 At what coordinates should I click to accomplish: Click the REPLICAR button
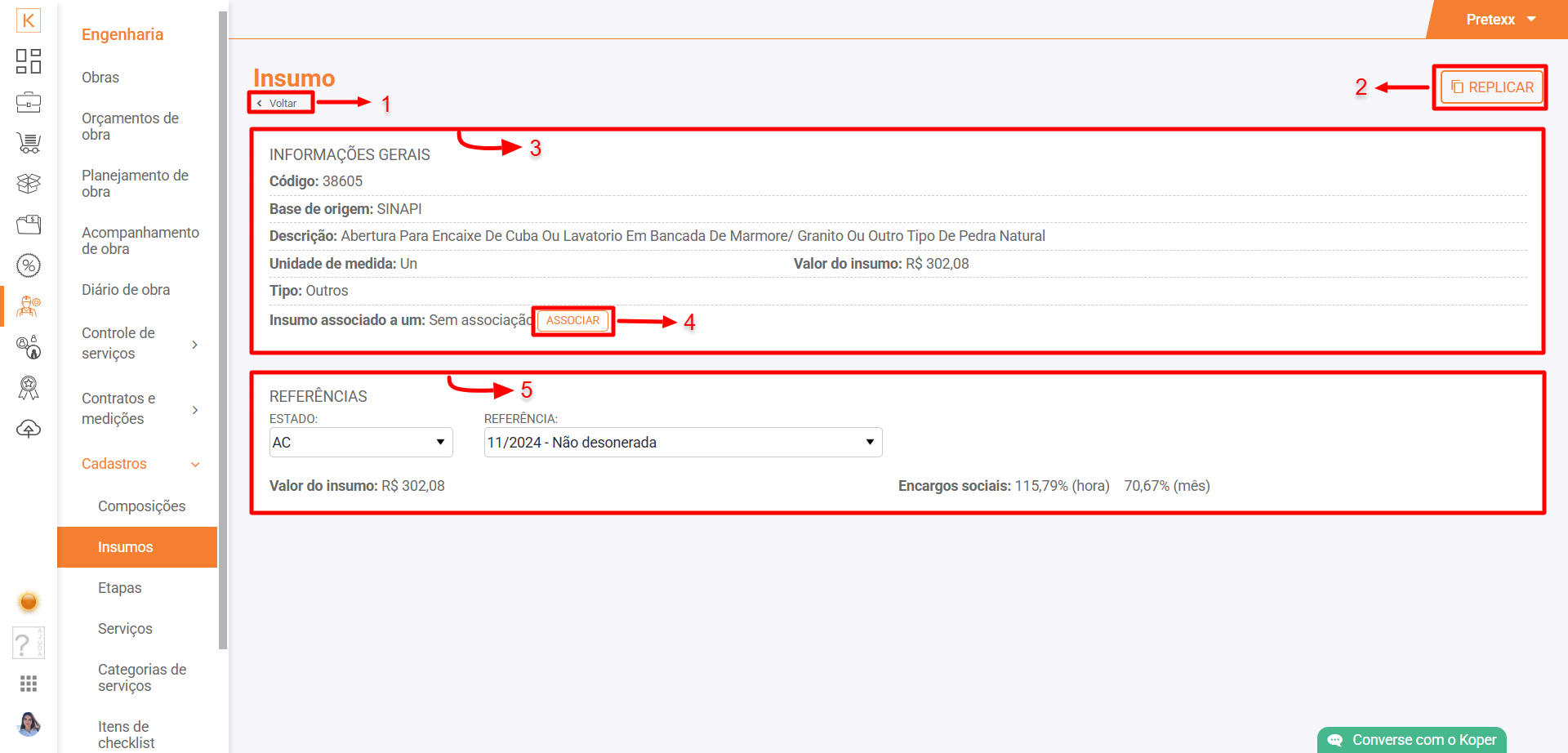[x=1492, y=87]
